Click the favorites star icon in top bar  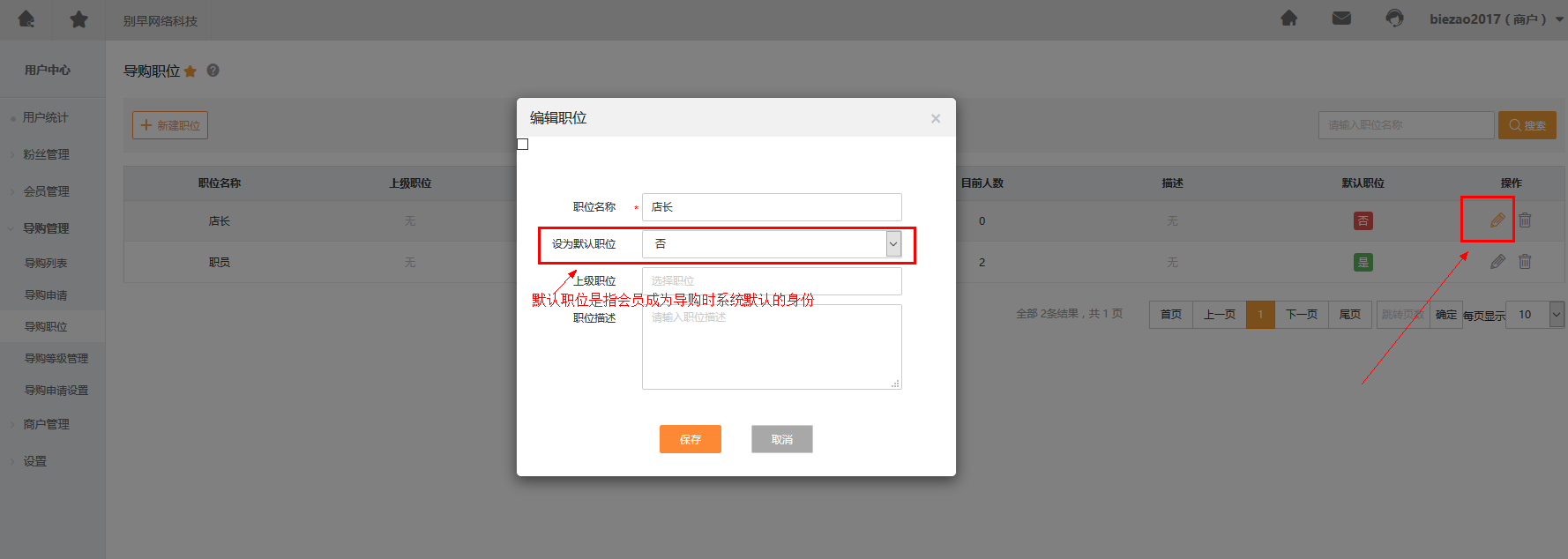coord(78,19)
